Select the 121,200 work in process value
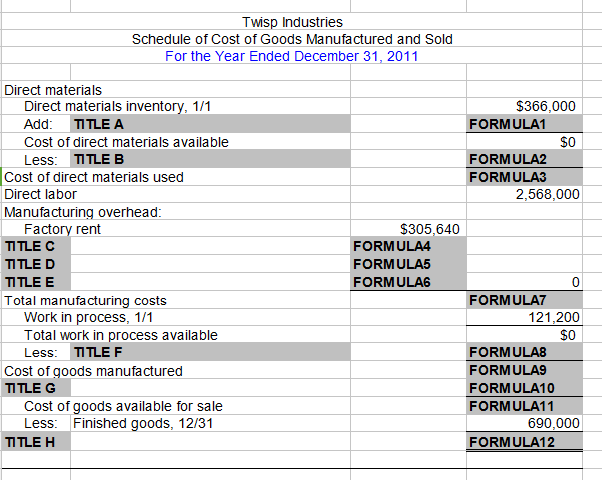The image size is (602, 480). (554, 318)
